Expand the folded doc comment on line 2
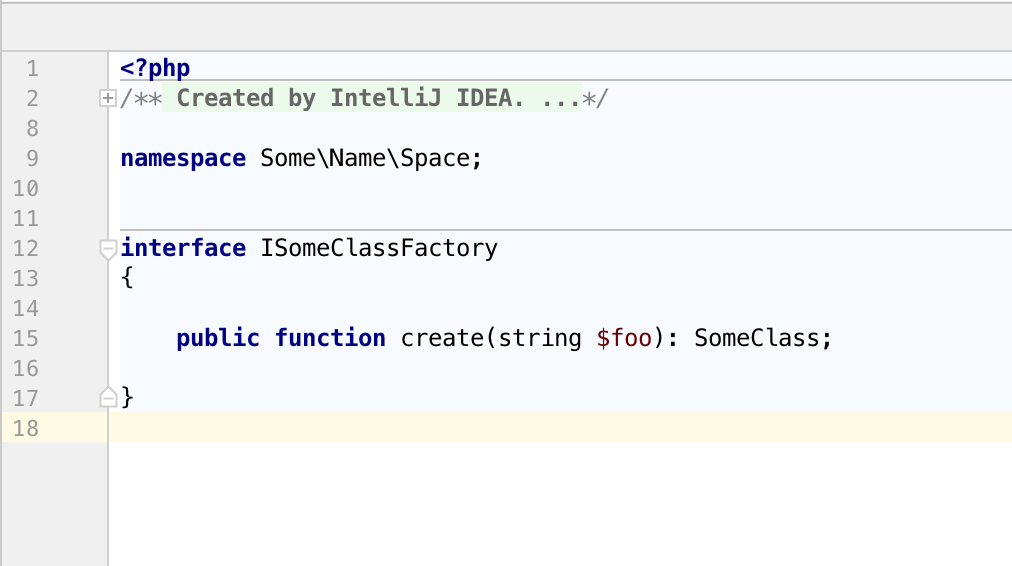 [108, 98]
